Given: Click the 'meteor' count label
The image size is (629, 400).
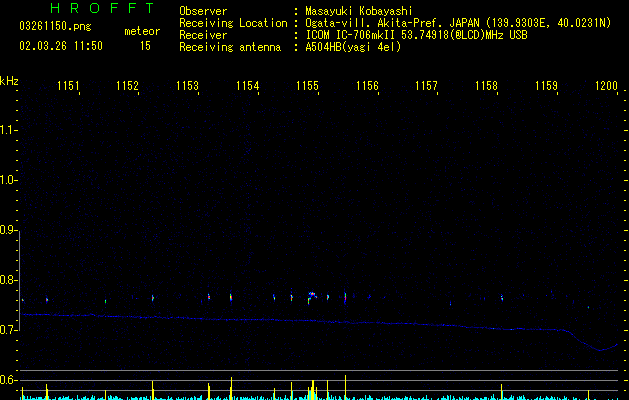Looking at the screenshot, I should pyautogui.click(x=142, y=31).
